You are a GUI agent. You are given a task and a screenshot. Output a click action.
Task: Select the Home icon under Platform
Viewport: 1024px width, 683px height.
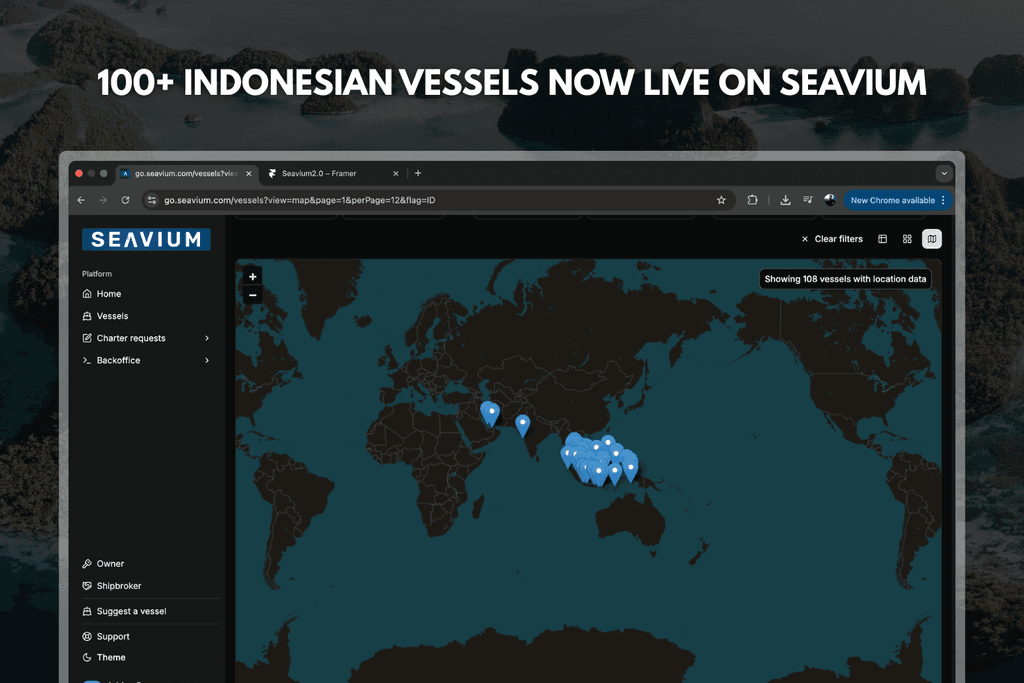tap(88, 293)
